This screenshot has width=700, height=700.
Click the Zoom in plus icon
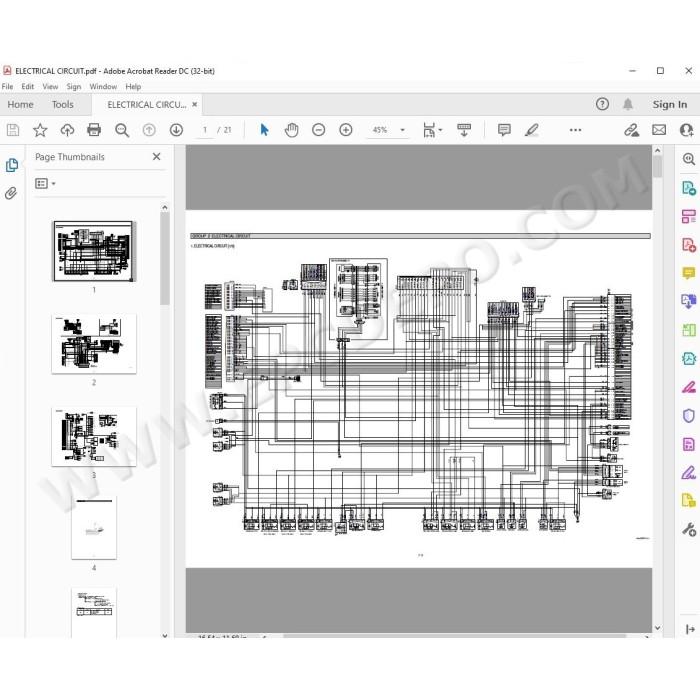coord(346,130)
